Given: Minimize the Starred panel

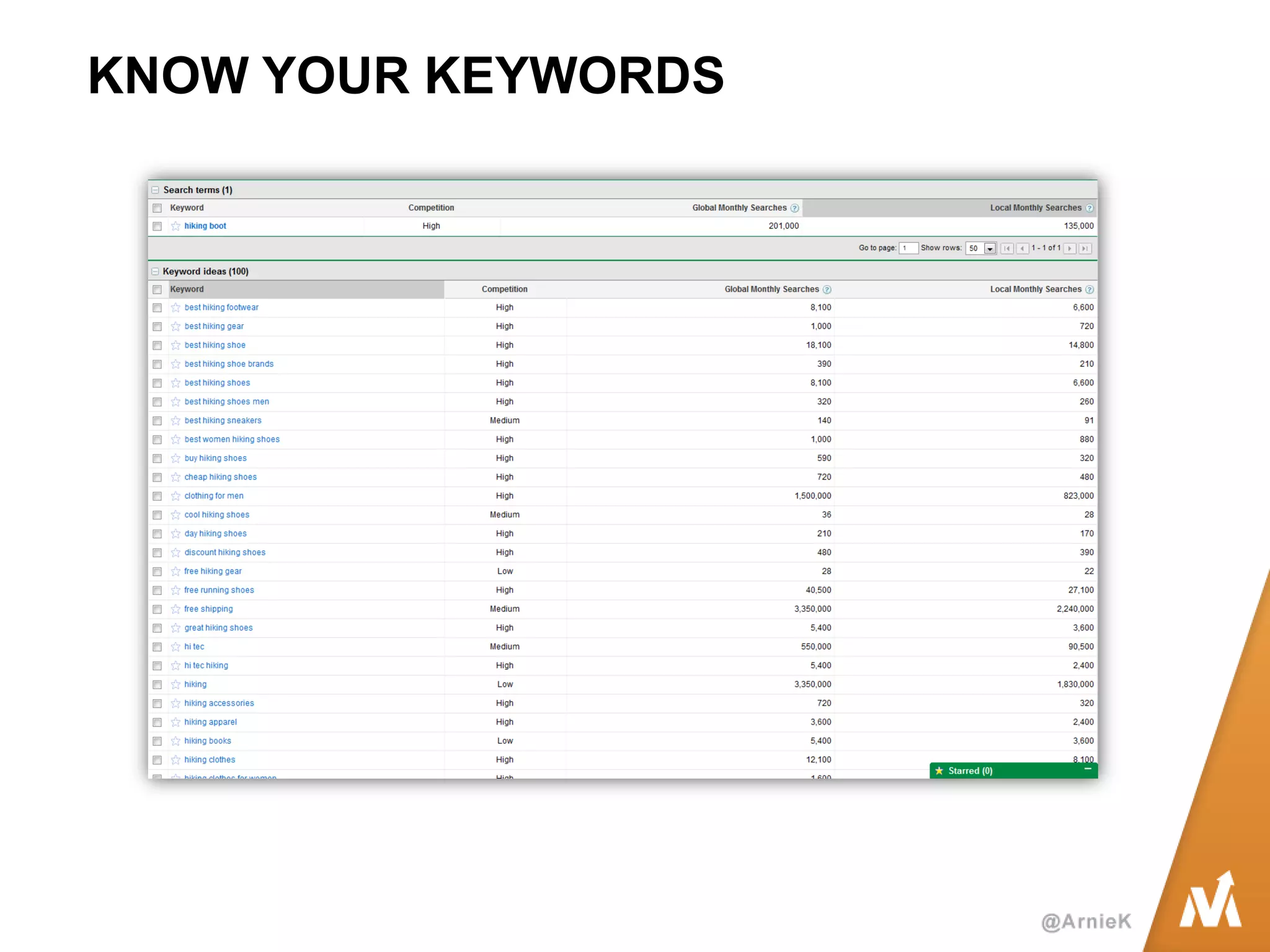Looking at the screenshot, I should (x=1088, y=769).
